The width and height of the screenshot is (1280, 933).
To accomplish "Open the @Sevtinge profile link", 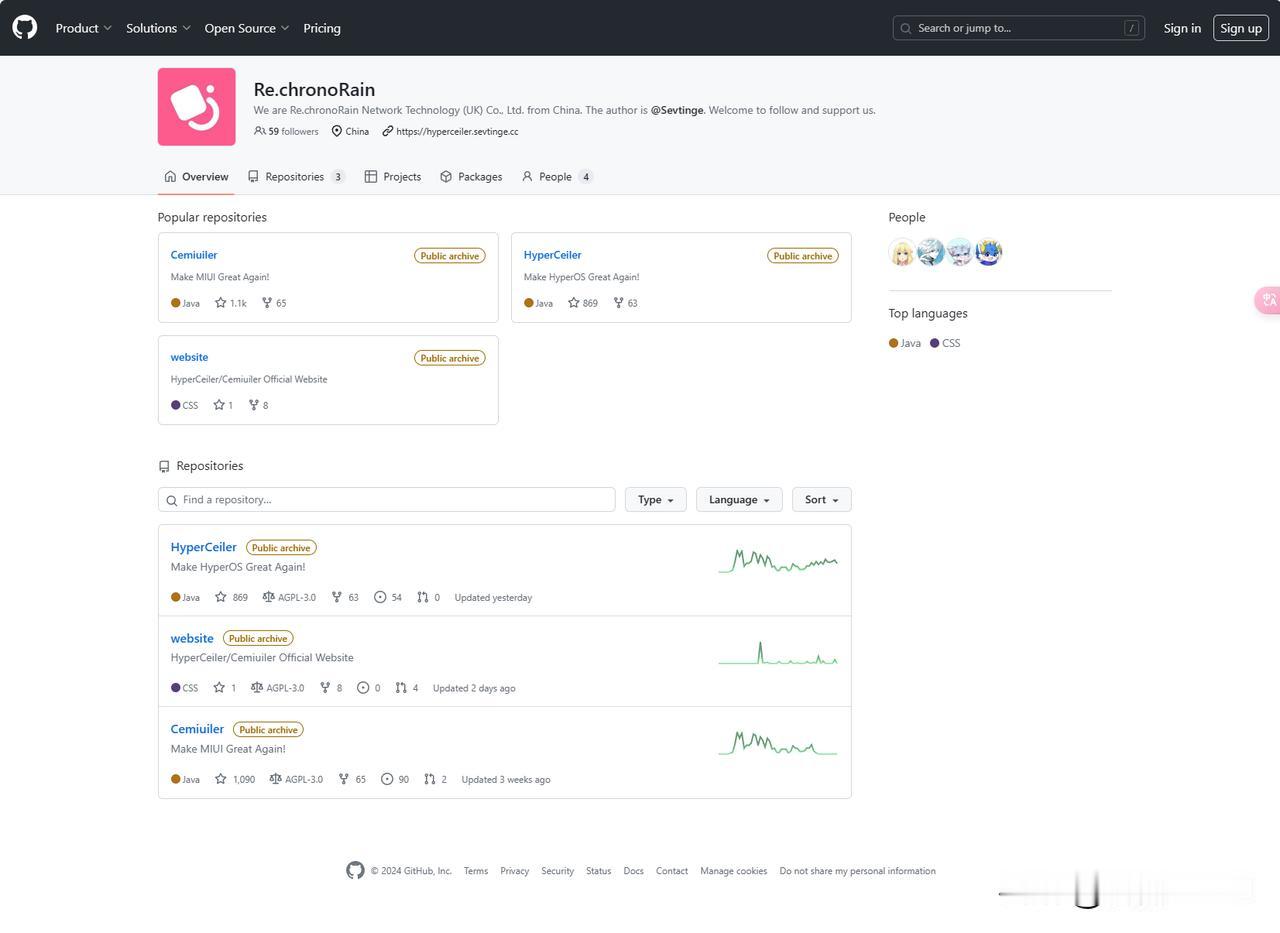I will [x=677, y=110].
